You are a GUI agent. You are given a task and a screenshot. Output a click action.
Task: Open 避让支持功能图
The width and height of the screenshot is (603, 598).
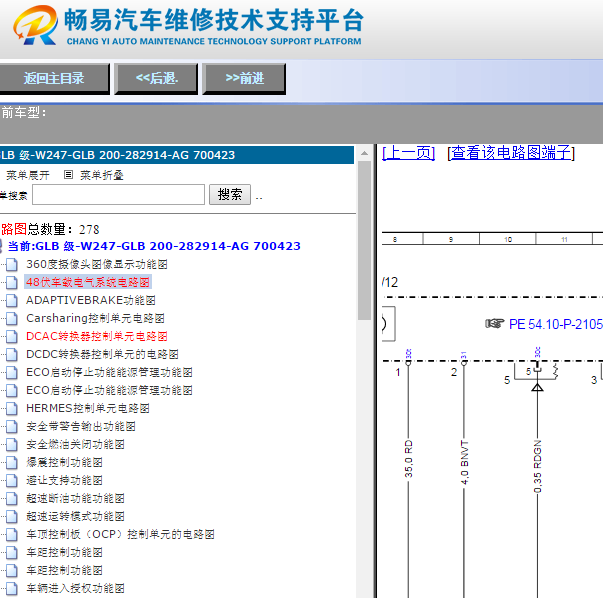[x=64, y=480]
